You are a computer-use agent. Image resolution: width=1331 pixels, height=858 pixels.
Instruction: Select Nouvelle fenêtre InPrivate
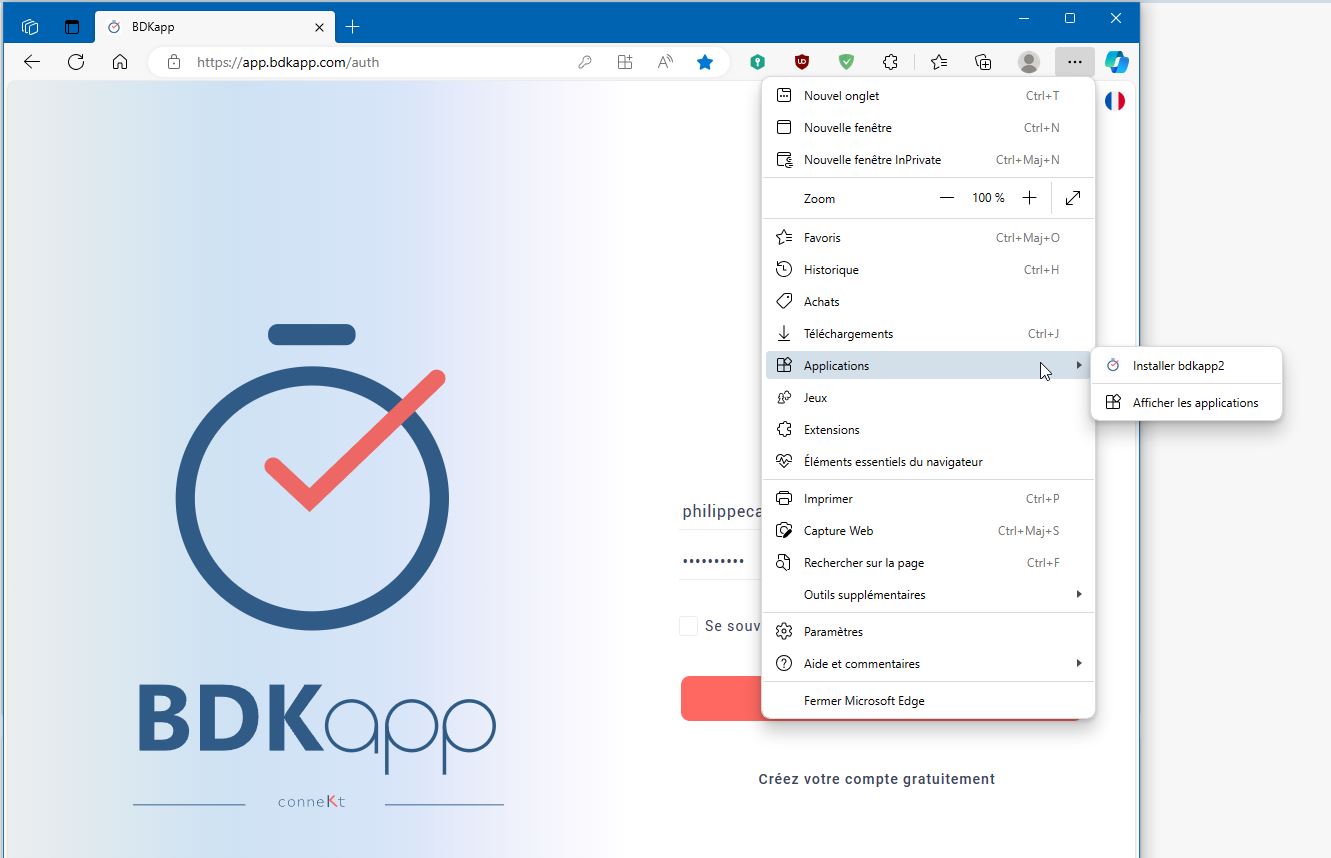pos(928,160)
